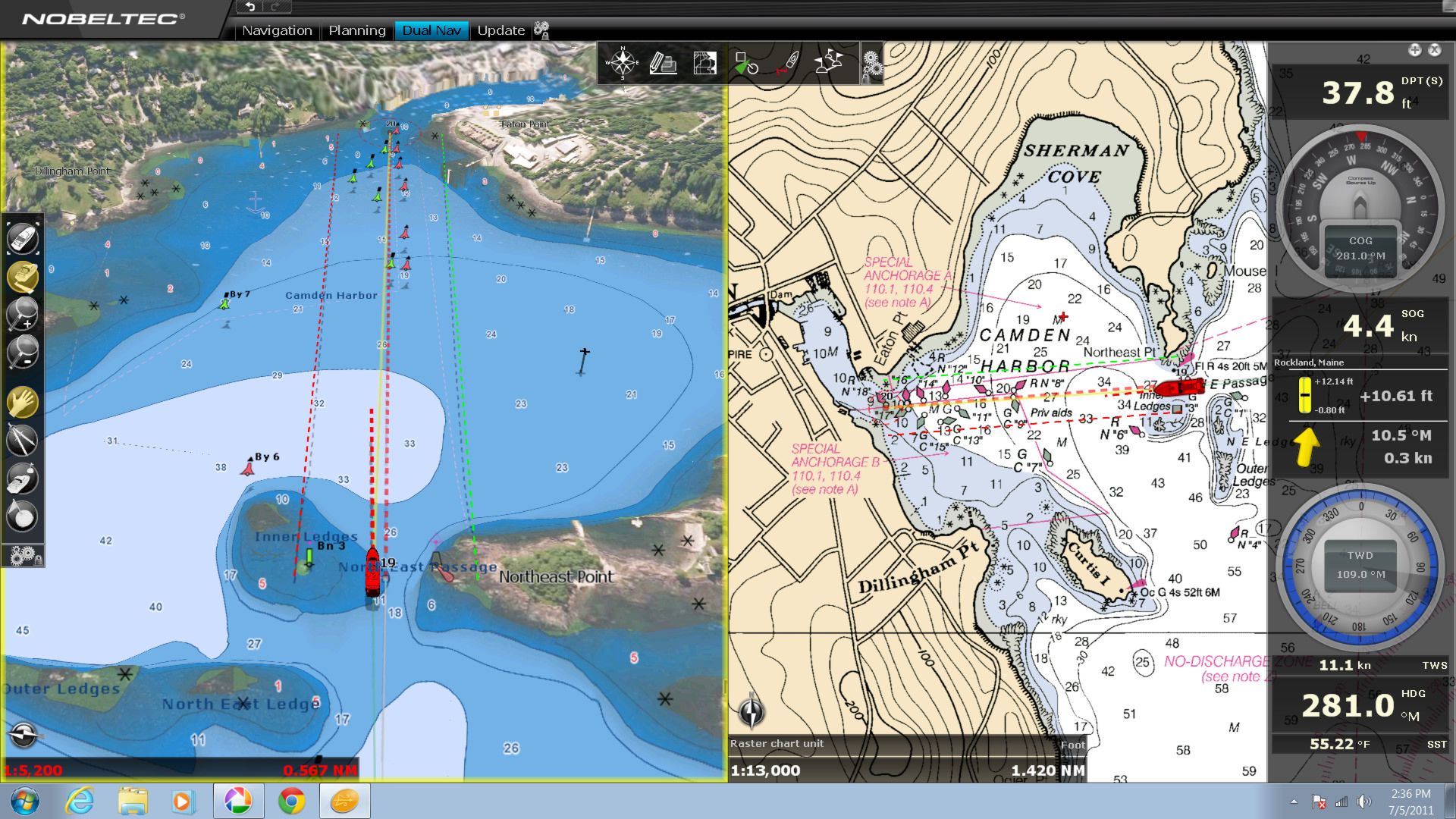1456x819 pixels.
Task: Click the vessel tracking boat icon
Action: tap(788, 63)
